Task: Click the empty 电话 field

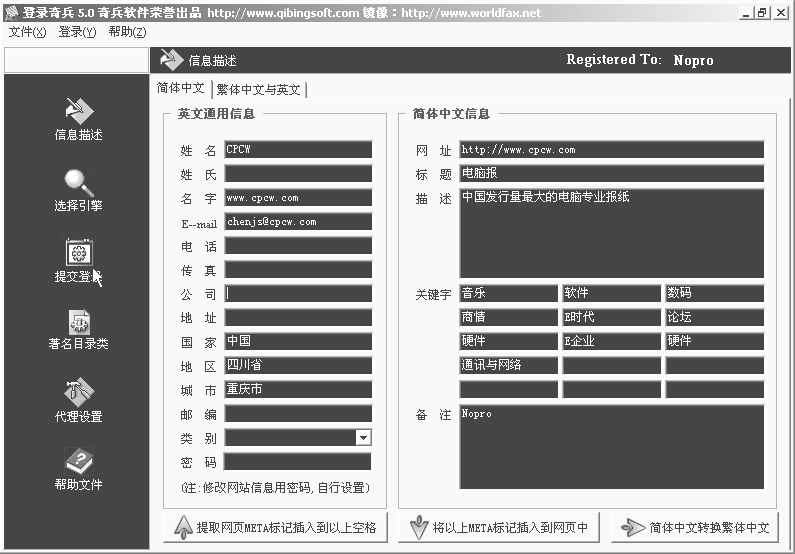Action: pyautogui.click(x=298, y=245)
